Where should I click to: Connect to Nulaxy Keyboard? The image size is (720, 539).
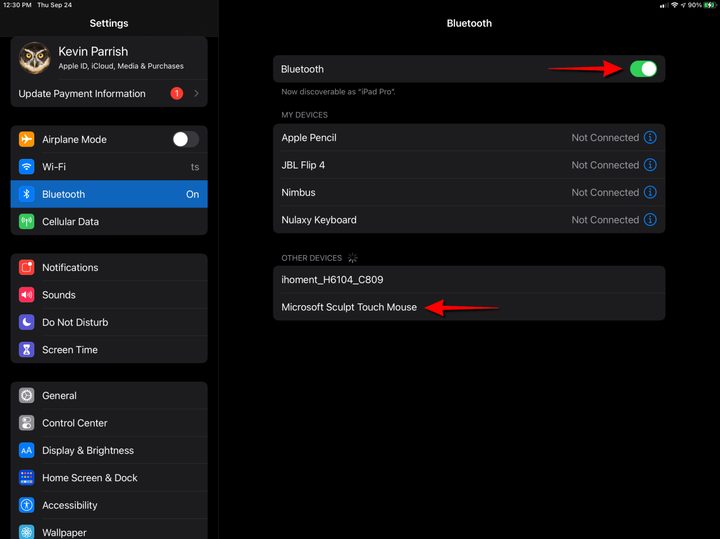click(x=469, y=219)
